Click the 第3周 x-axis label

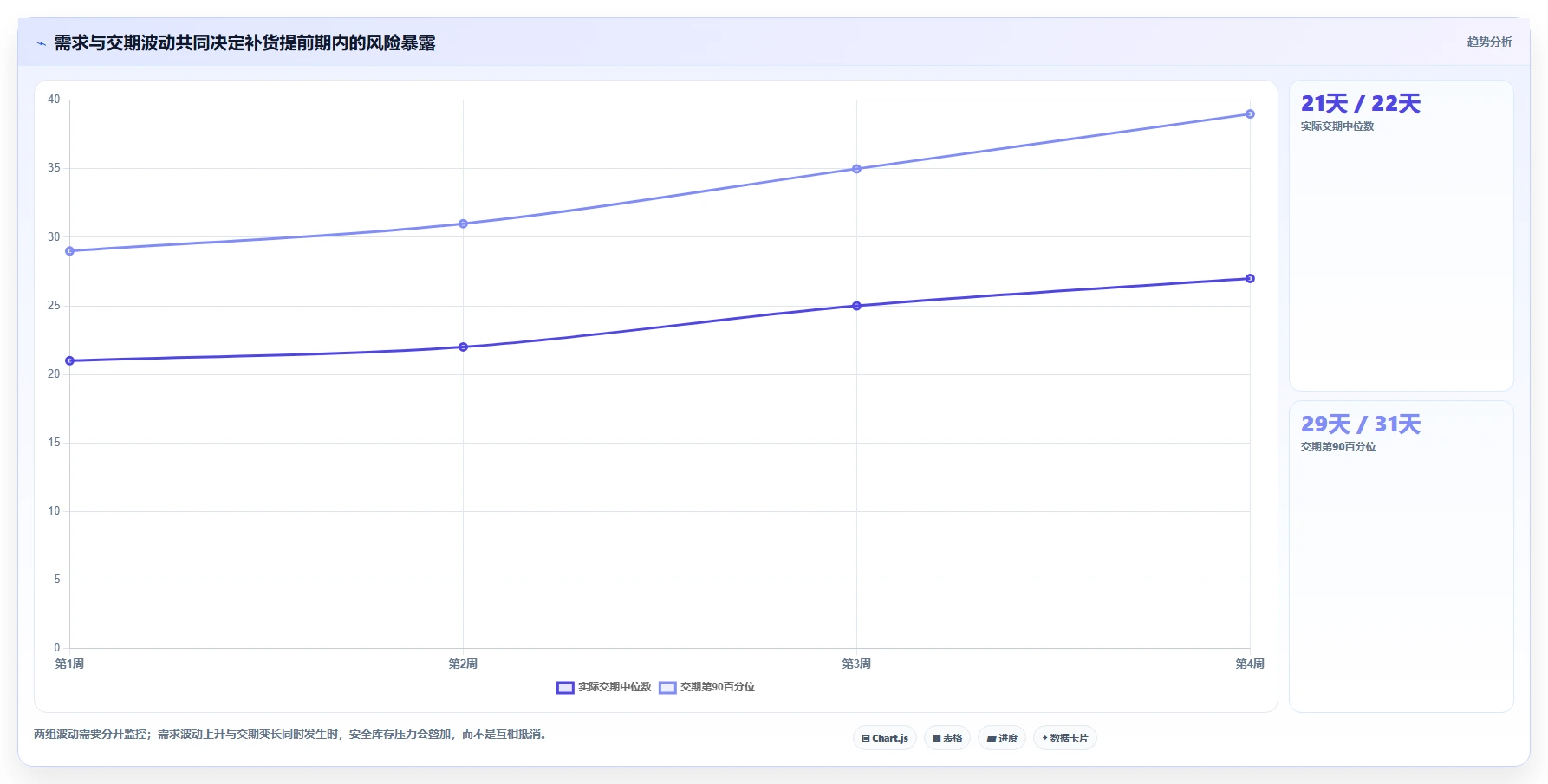coord(856,664)
